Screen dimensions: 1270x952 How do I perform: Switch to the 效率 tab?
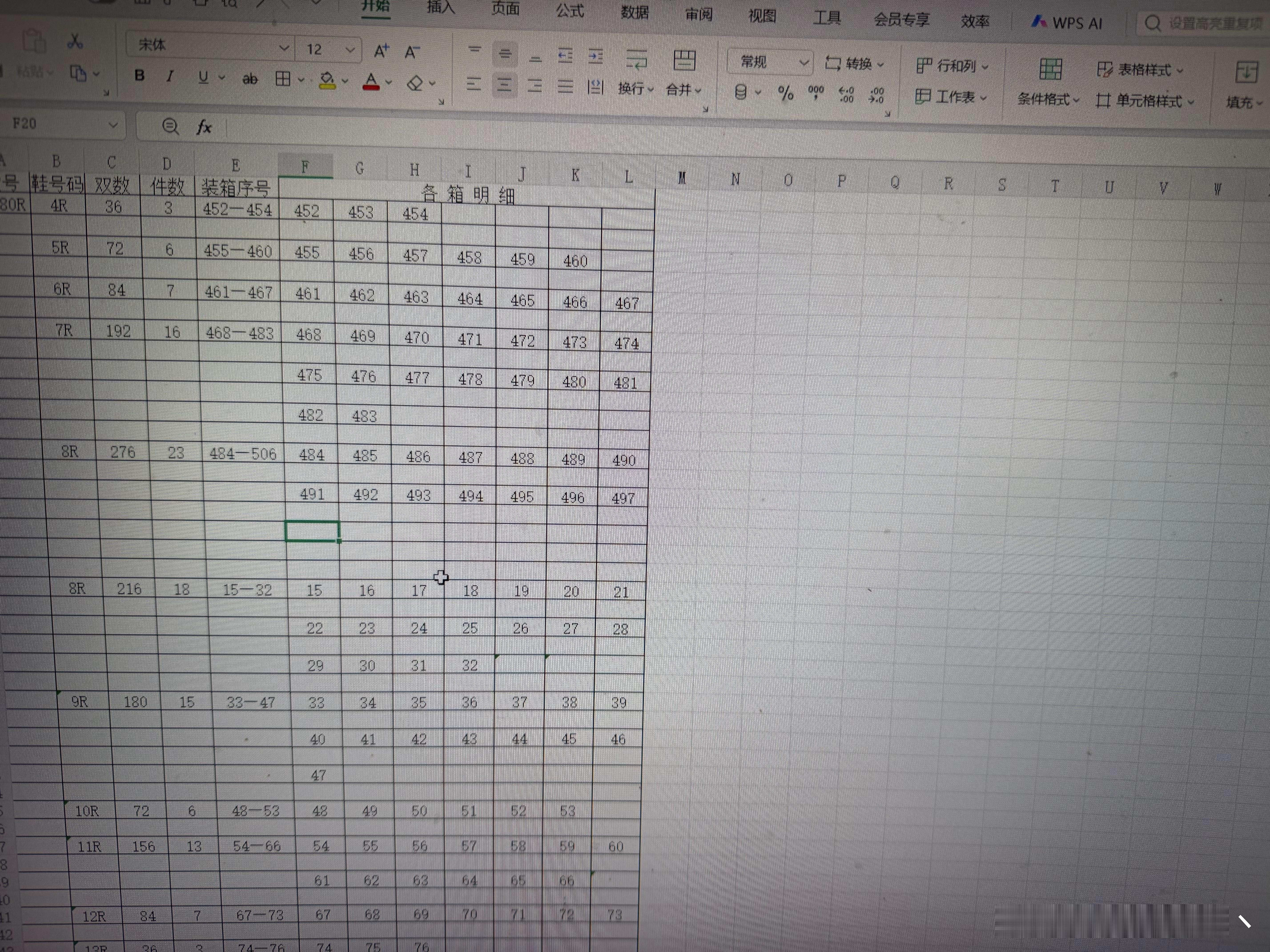pyautogui.click(x=975, y=22)
